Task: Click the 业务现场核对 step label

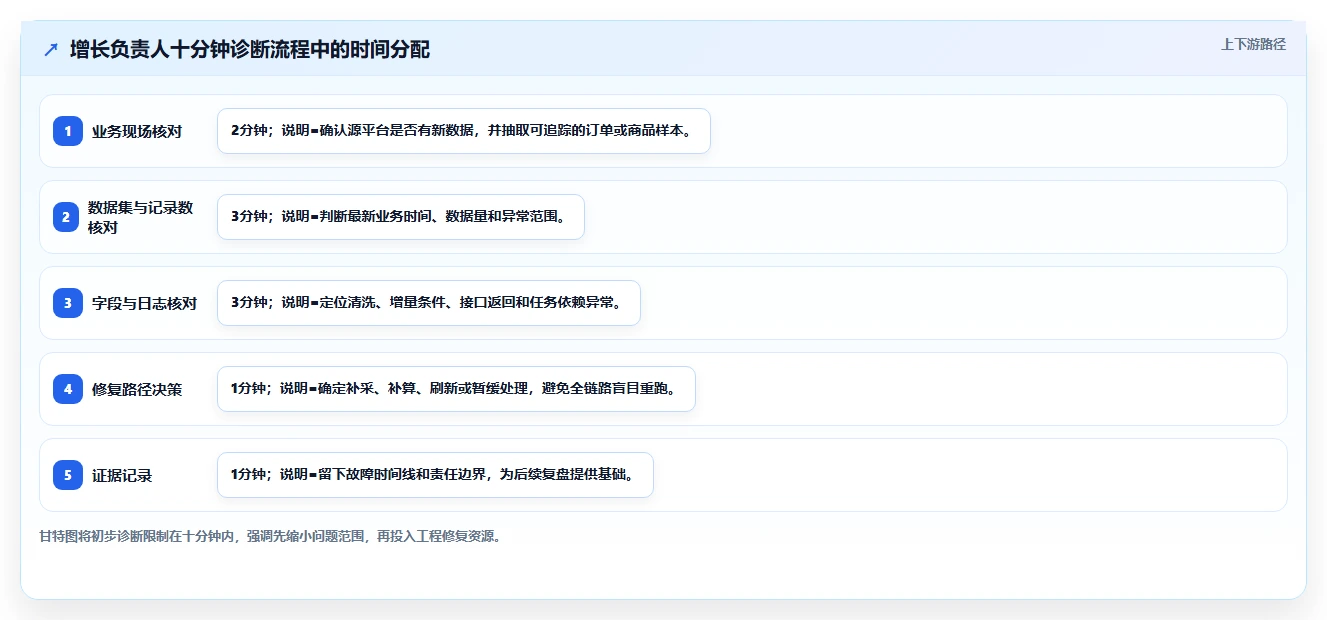Action: [137, 131]
